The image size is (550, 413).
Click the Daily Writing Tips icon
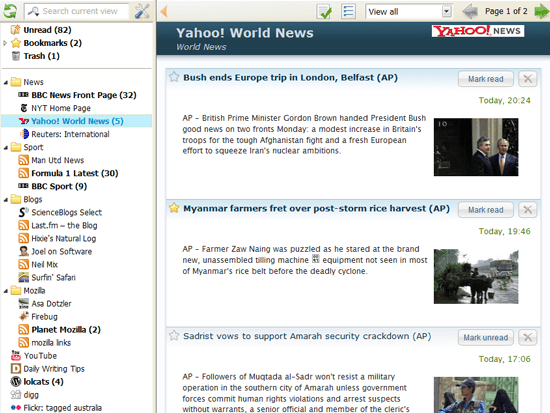16,368
